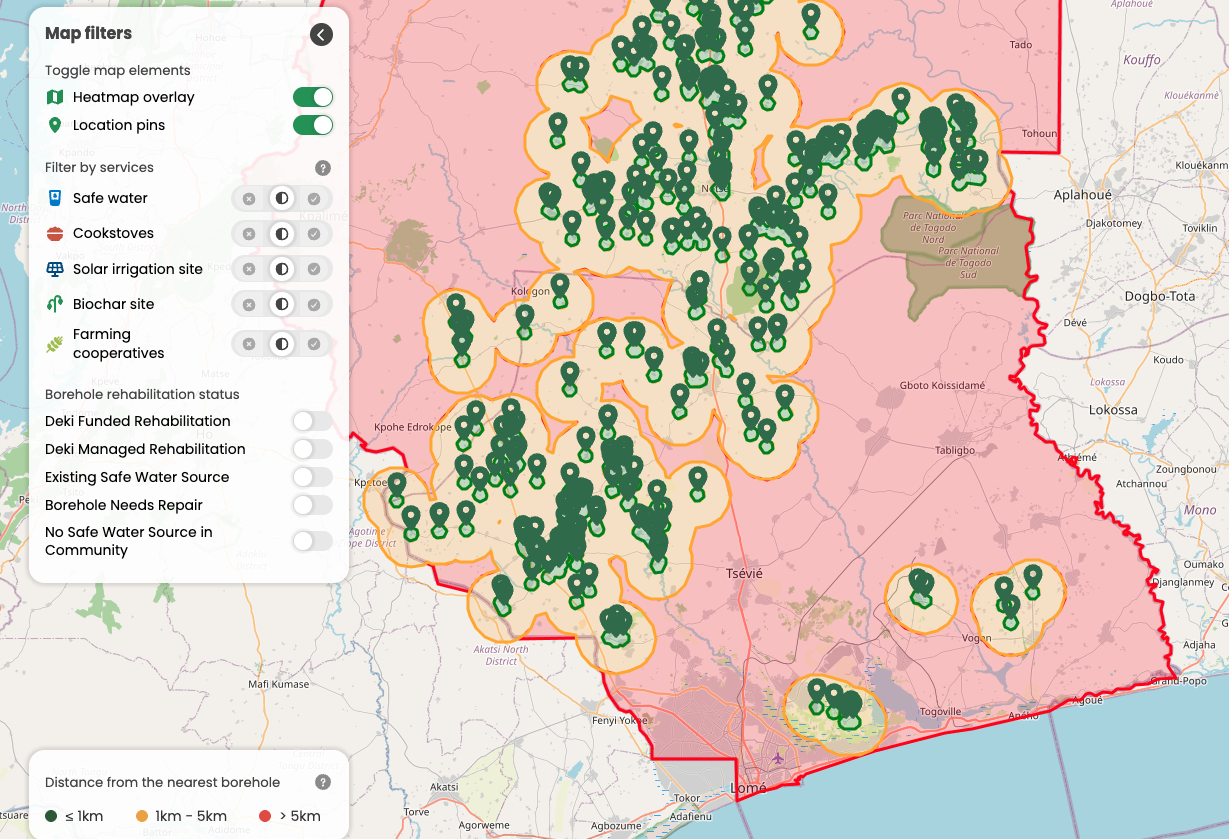The image size is (1229, 839).
Task: Click the Aplahoué town label
Action: [1081, 195]
